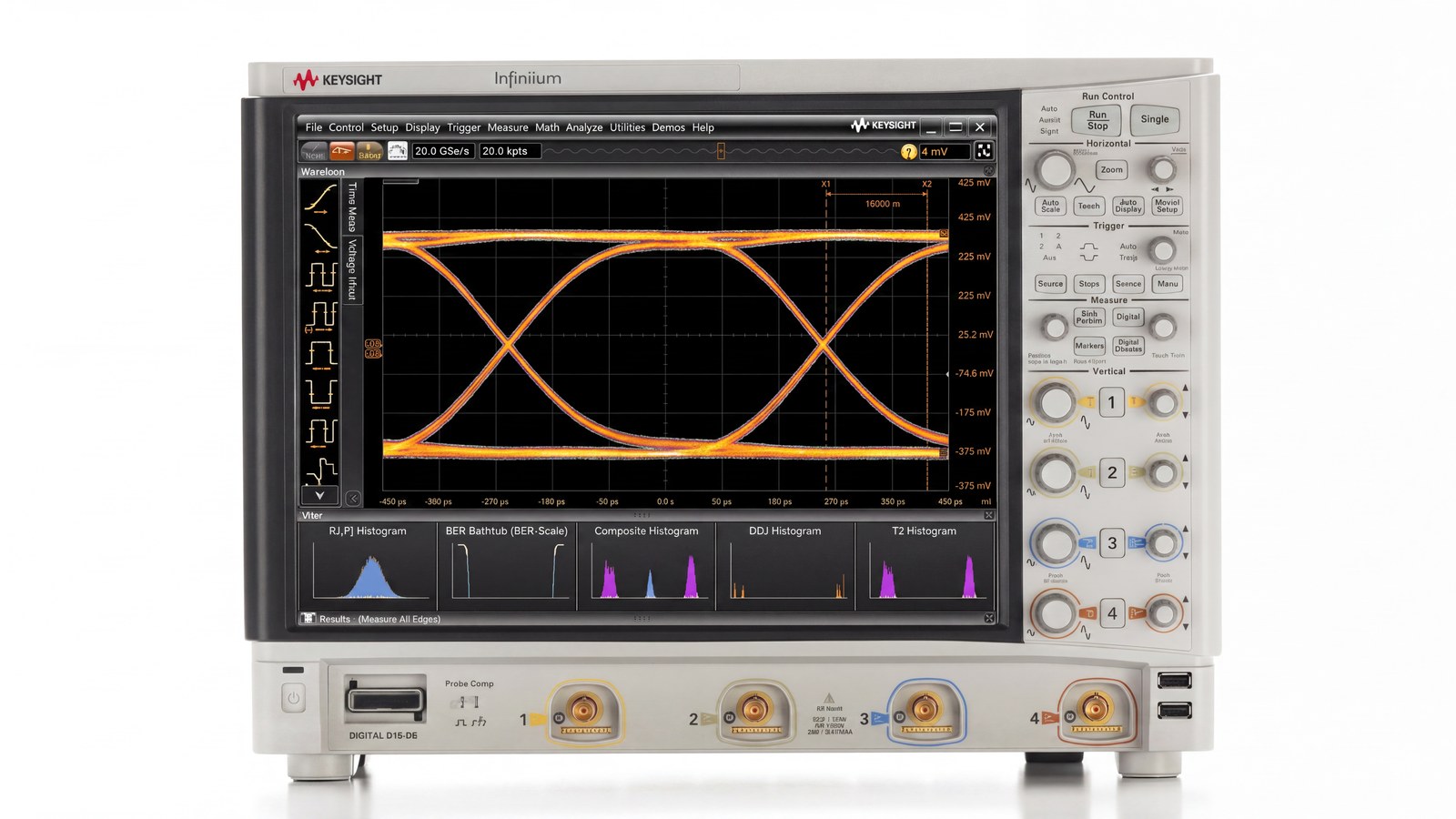
Task: Toggle channel 2 on the Vertical section
Action: (1111, 472)
